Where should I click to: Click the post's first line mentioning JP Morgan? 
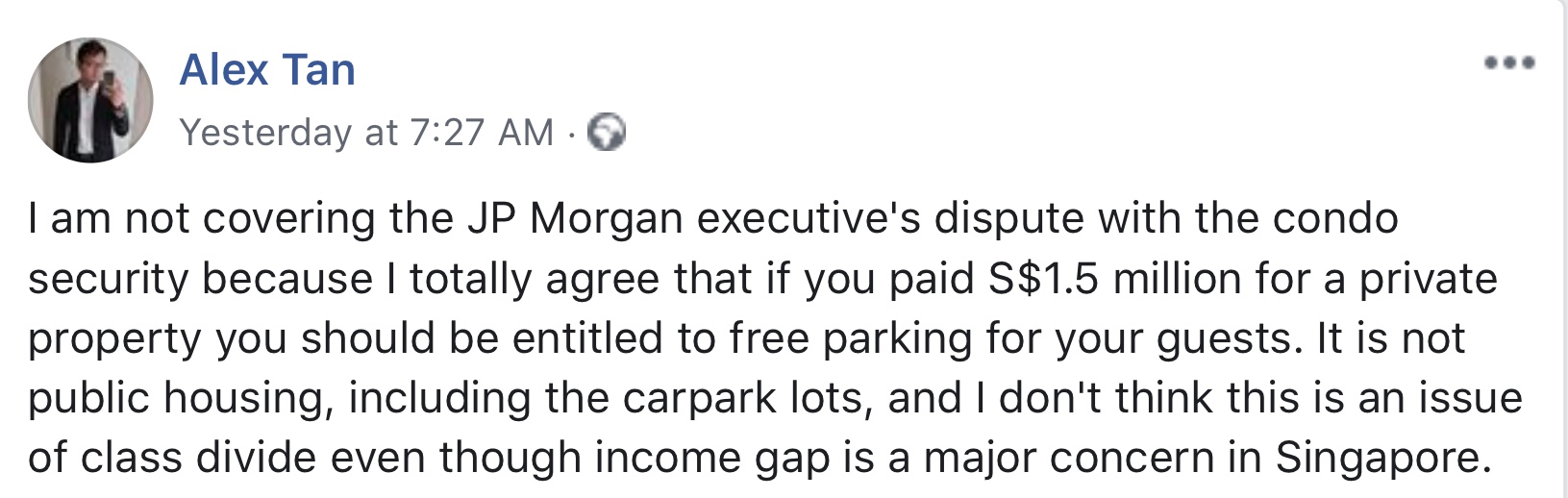click(x=713, y=220)
